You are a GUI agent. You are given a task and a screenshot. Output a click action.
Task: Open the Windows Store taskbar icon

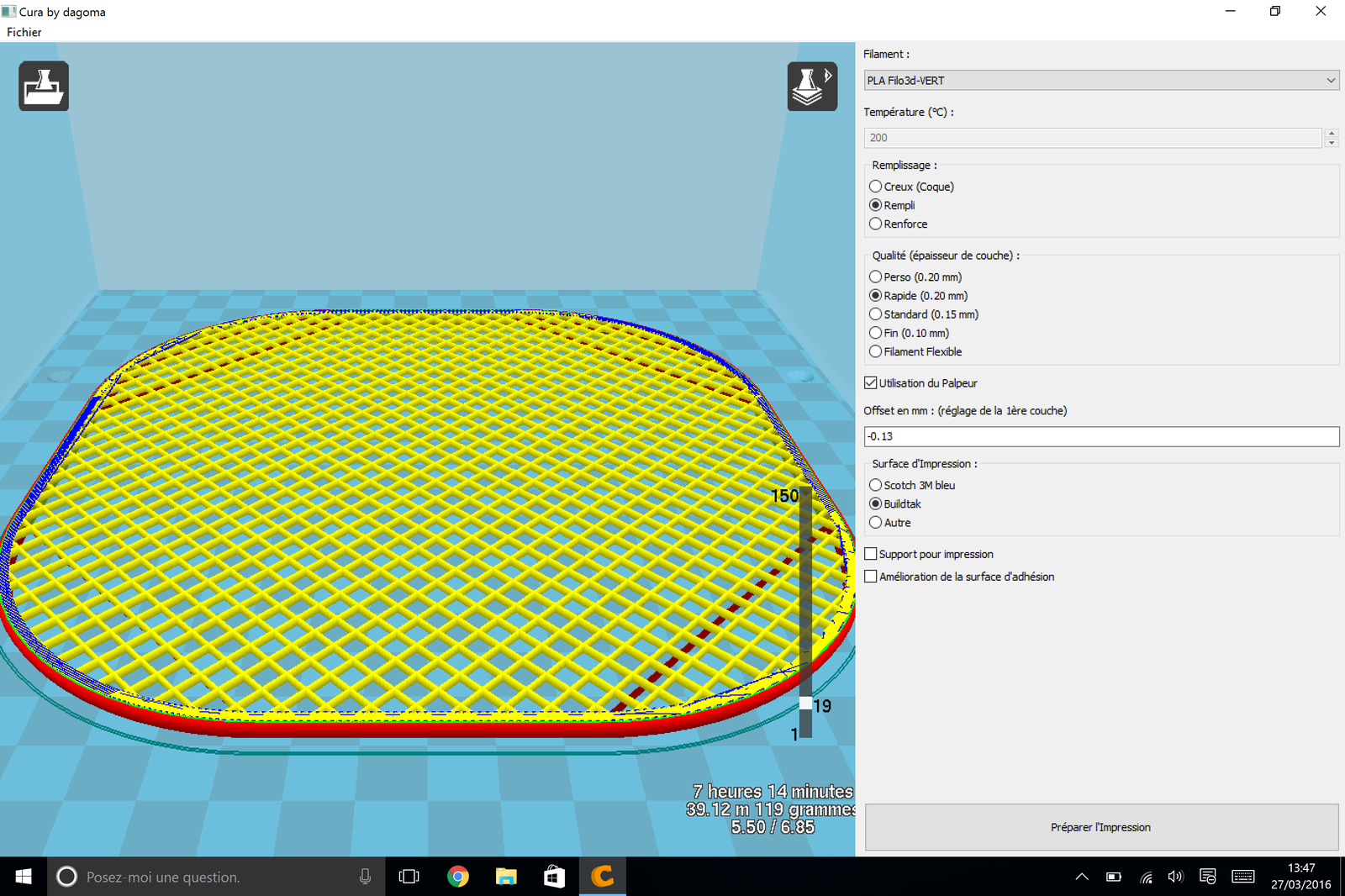pyautogui.click(x=554, y=877)
